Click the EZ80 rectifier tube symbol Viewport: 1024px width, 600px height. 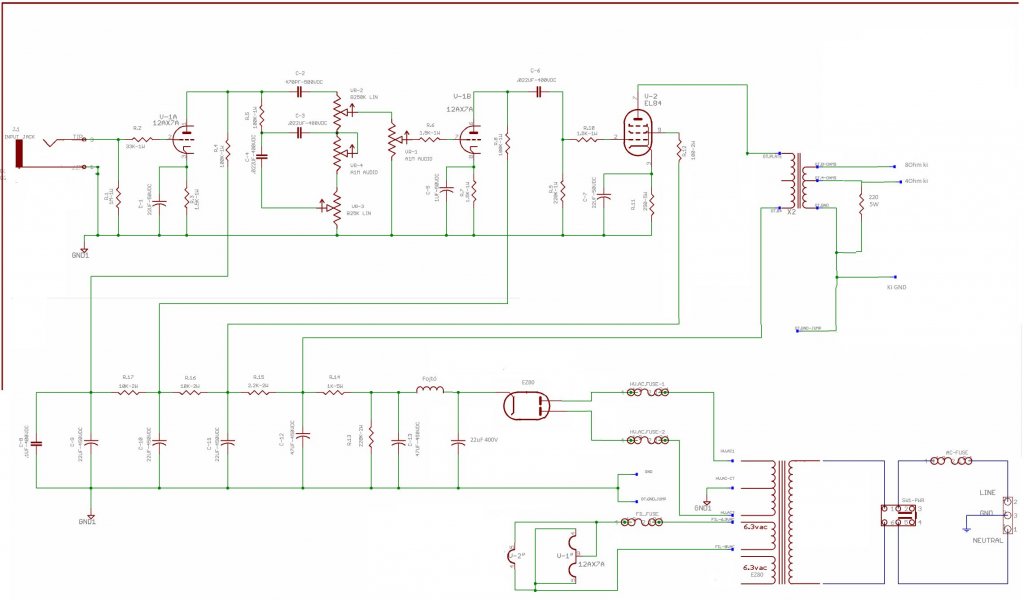click(526, 406)
